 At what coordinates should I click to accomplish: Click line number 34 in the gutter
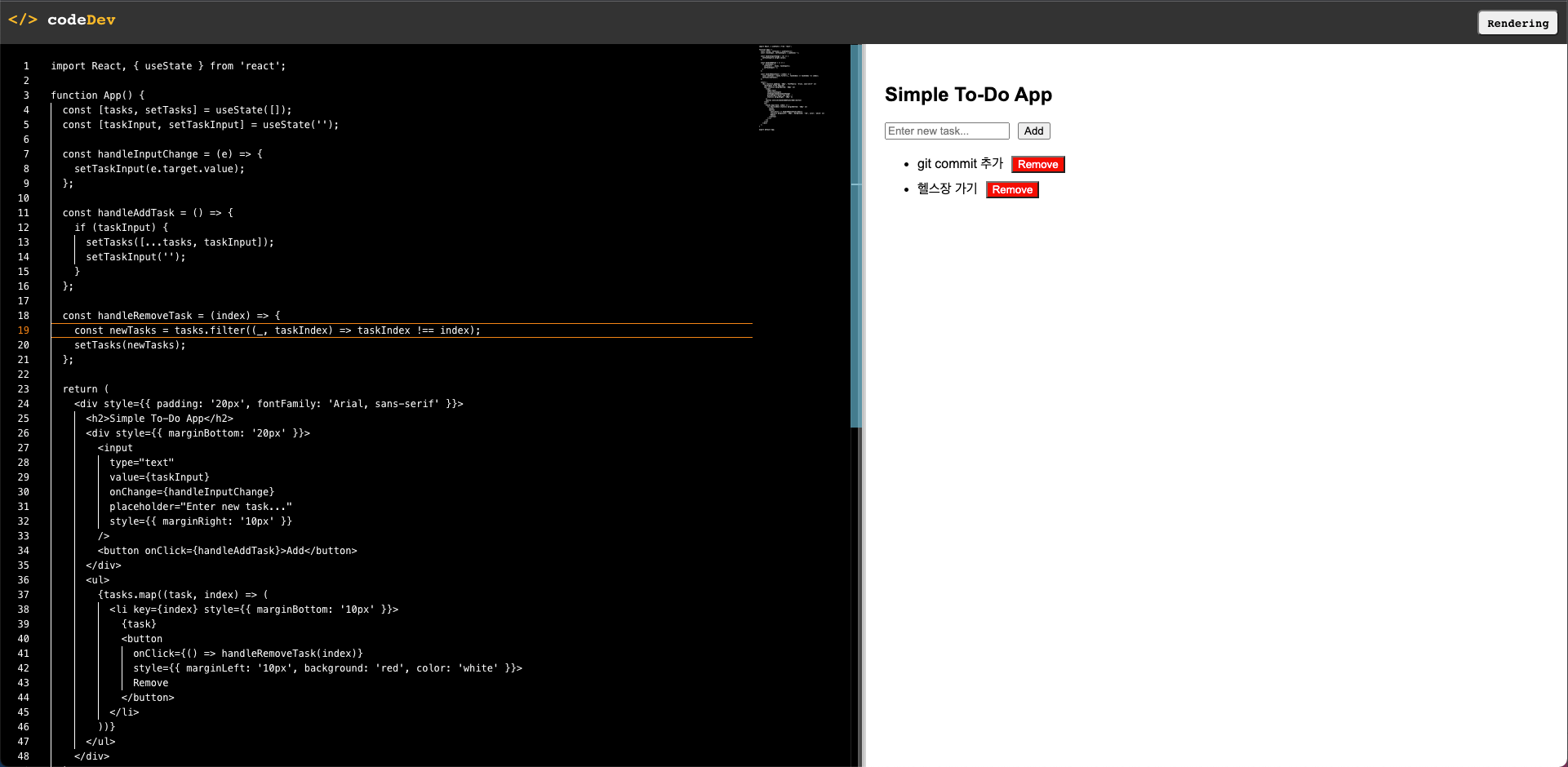point(23,550)
